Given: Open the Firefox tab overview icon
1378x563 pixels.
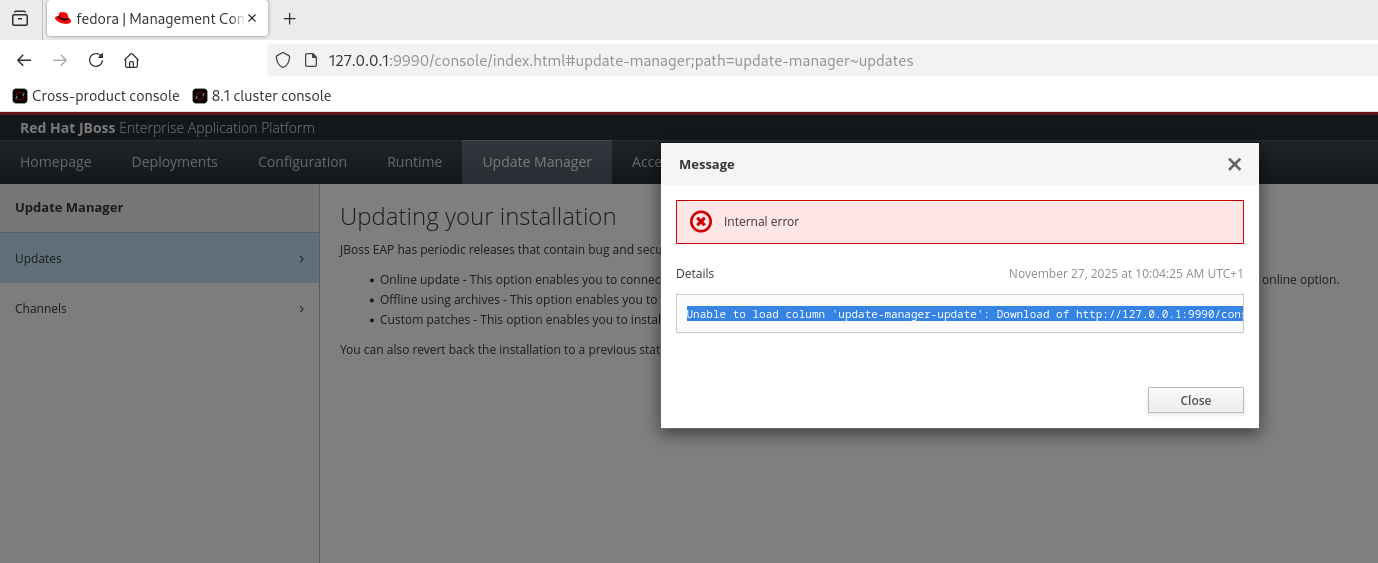Looking at the screenshot, I should click(x=20, y=18).
